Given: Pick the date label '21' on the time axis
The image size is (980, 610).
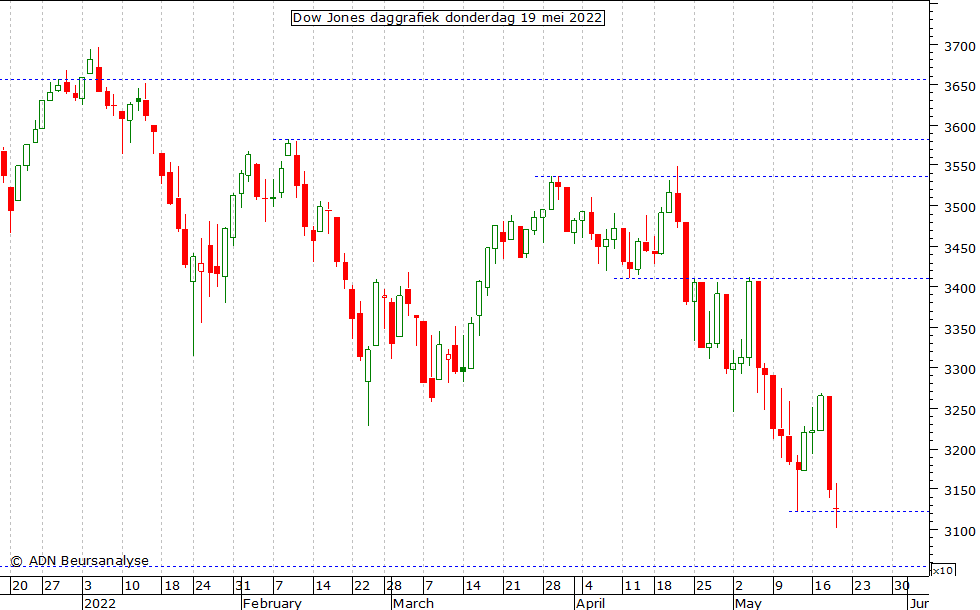Looking at the screenshot, I should 512,586.
